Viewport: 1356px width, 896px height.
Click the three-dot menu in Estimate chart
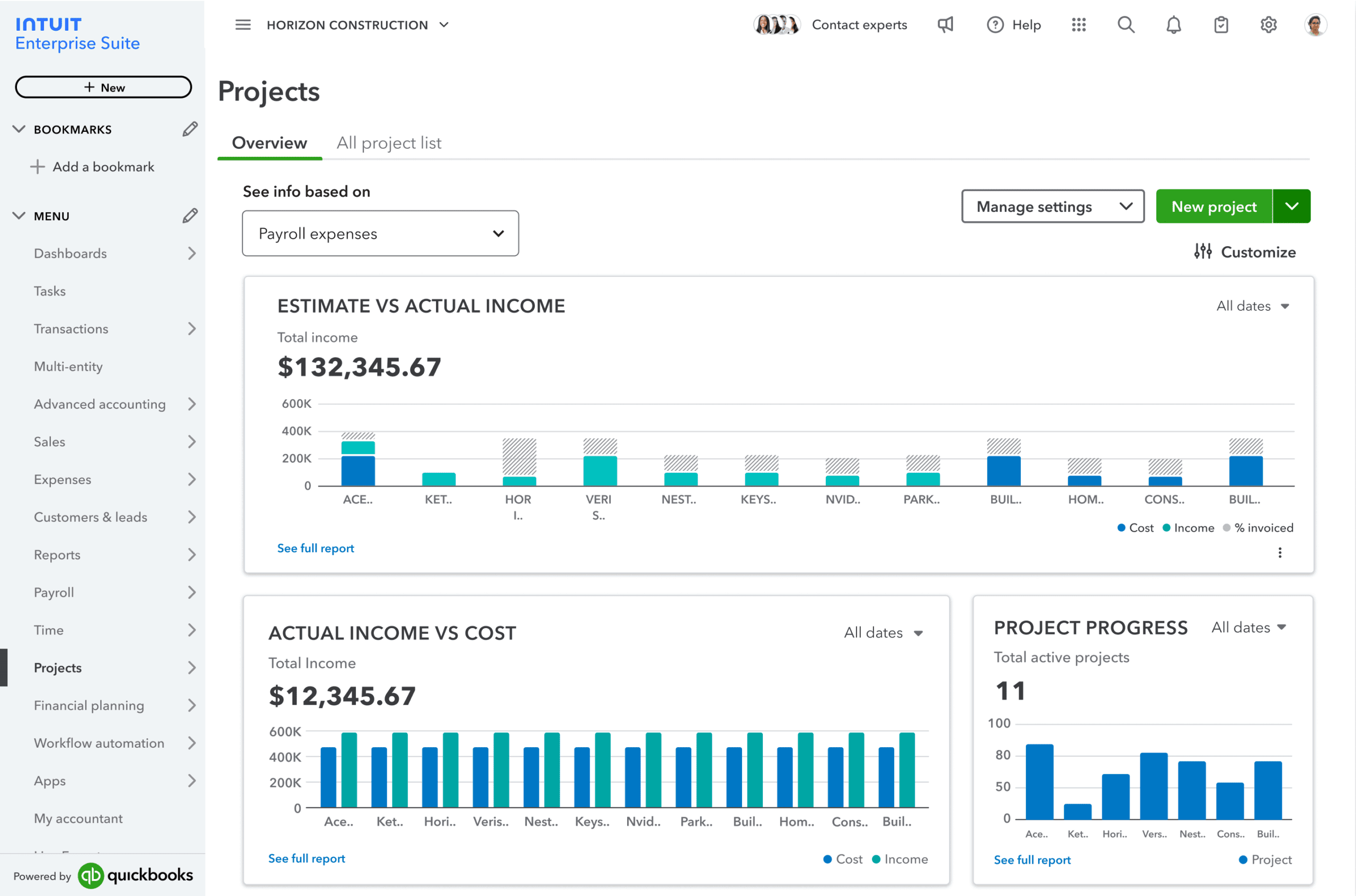point(1279,552)
